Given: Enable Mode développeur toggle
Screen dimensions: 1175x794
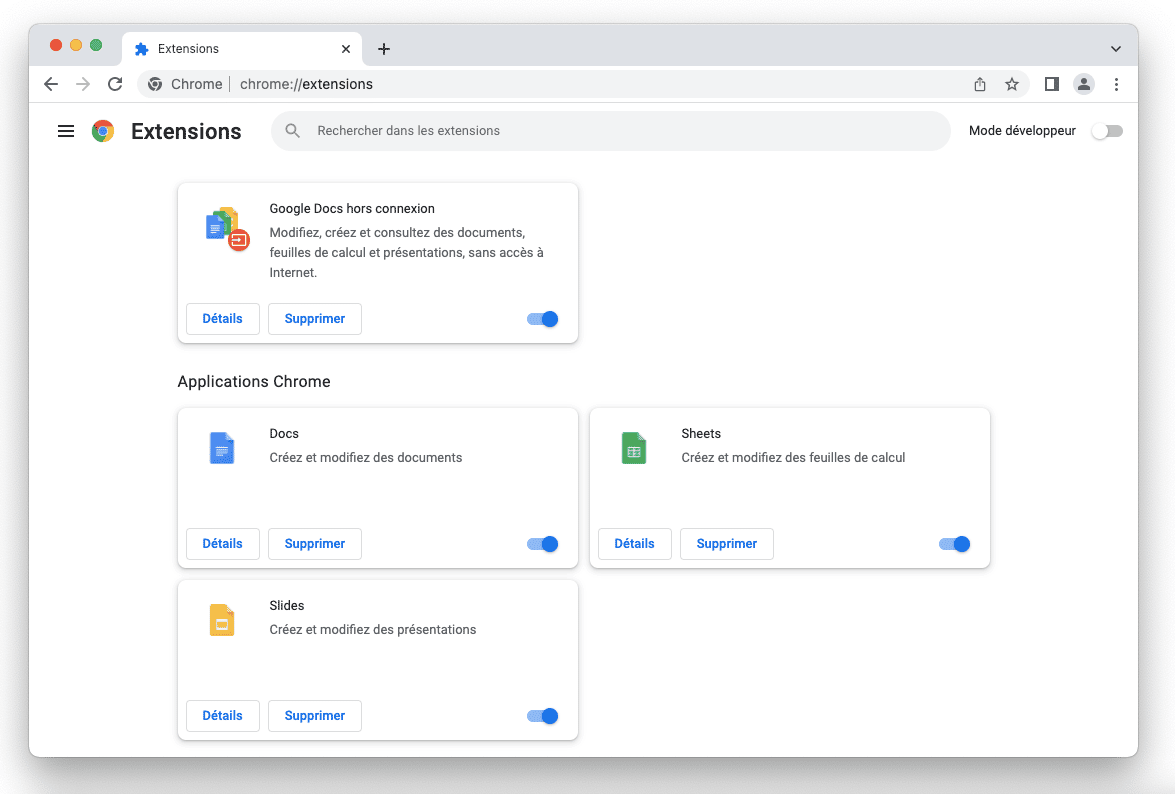Looking at the screenshot, I should pos(1107,131).
